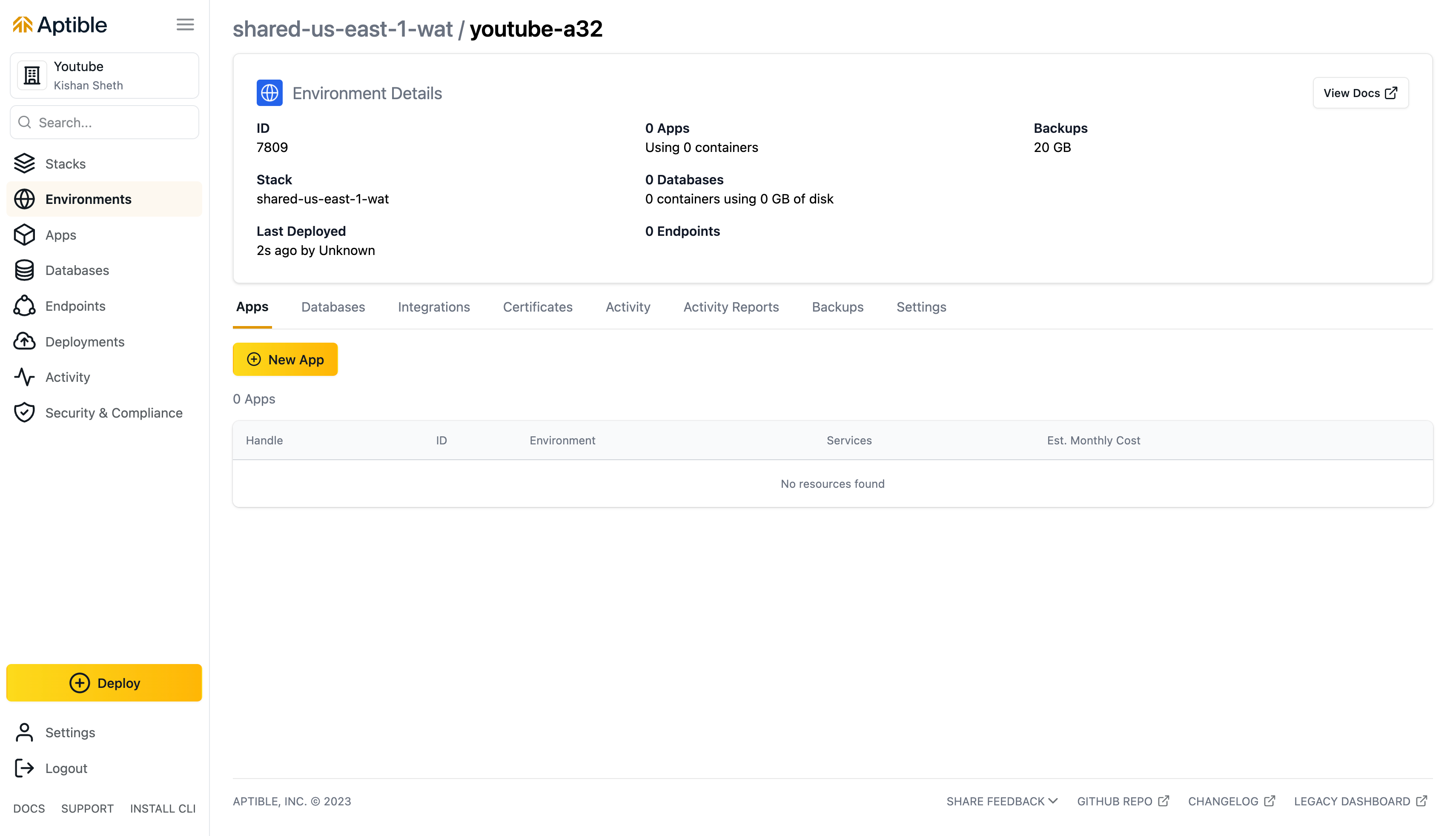
Task: Click the Security & Compliance shield icon
Action: (x=24, y=413)
